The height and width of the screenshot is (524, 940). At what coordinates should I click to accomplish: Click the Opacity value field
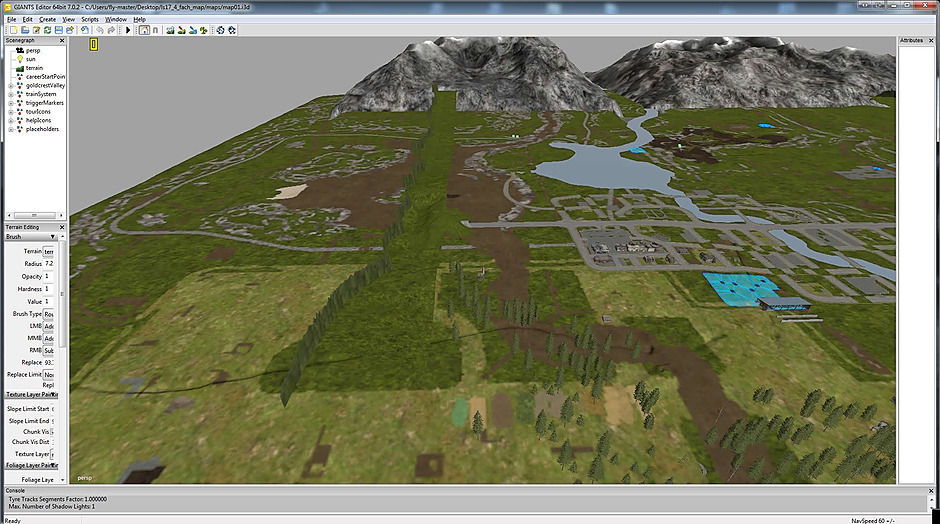point(49,276)
